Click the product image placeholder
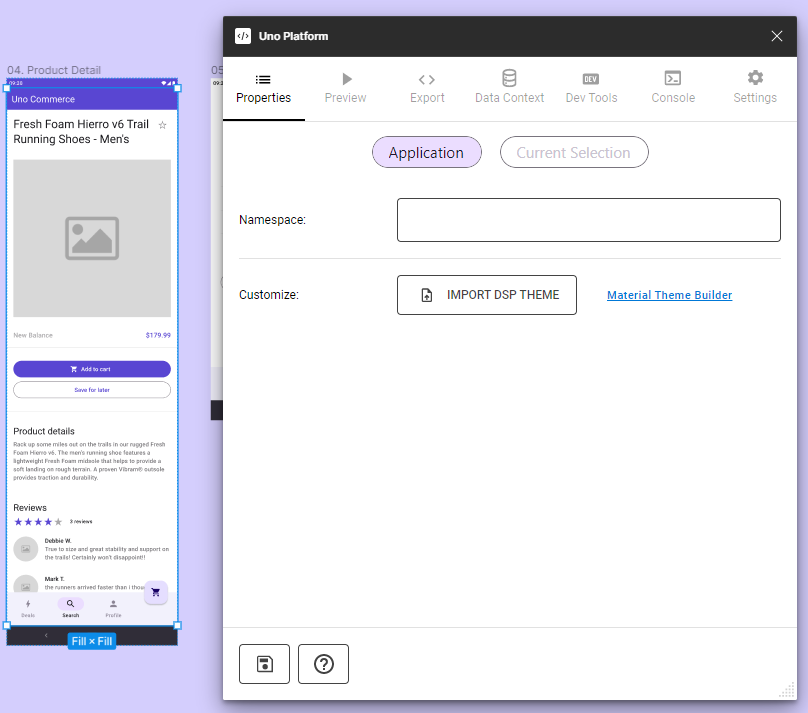This screenshot has width=808, height=713. [92, 238]
